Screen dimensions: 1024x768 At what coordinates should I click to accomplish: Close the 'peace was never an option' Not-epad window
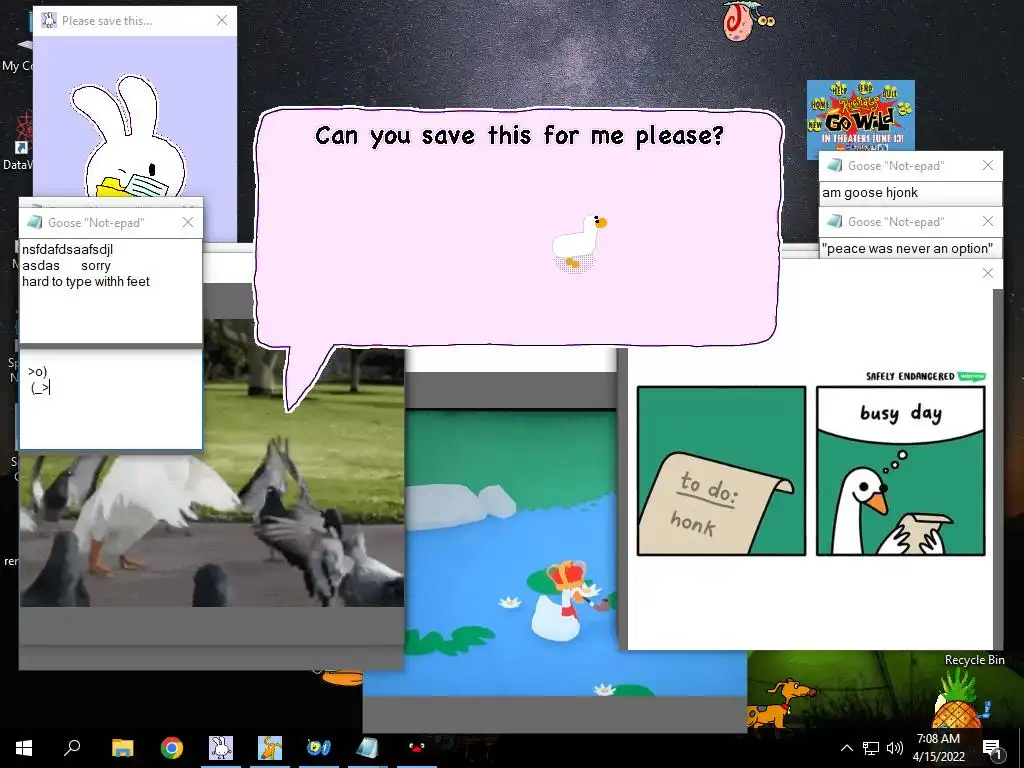pos(988,221)
